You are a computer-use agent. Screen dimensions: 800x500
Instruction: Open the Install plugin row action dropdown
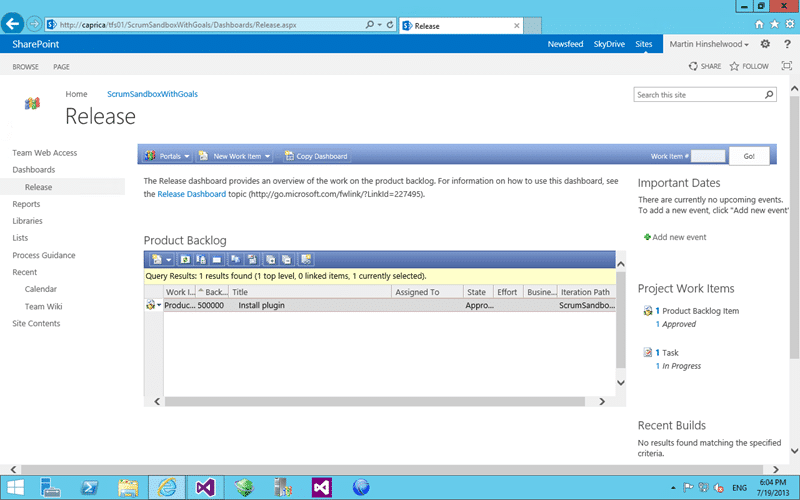(x=159, y=305)
